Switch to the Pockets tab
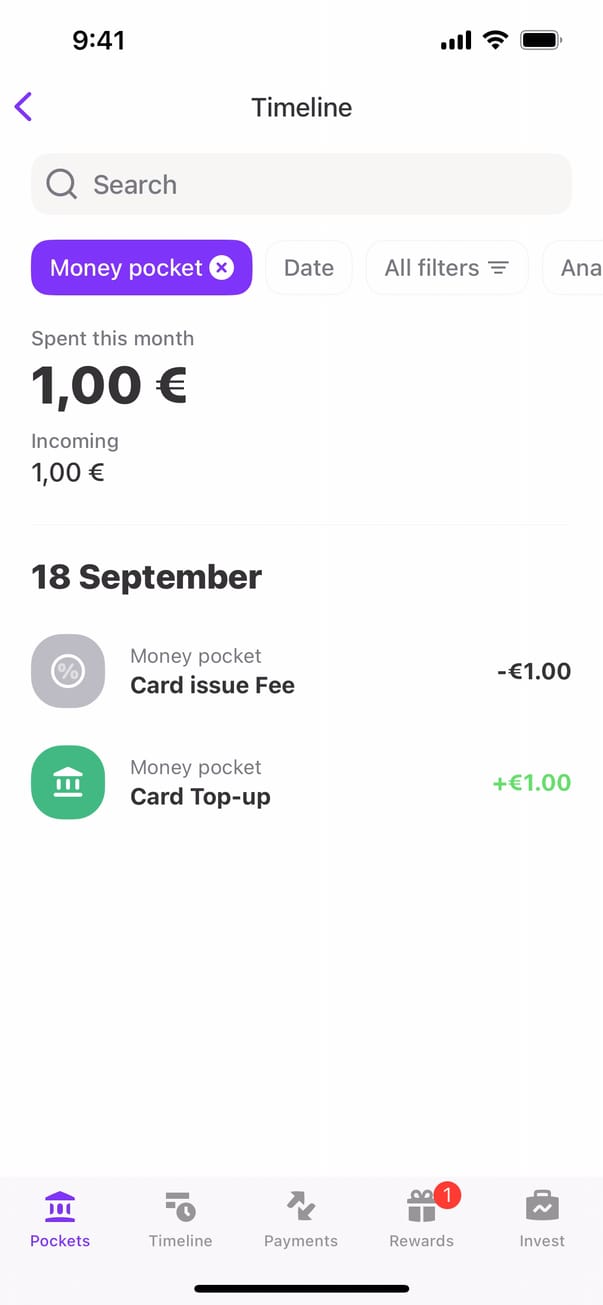Viewport: 603px width, 1305px height. click(60, 1219)
